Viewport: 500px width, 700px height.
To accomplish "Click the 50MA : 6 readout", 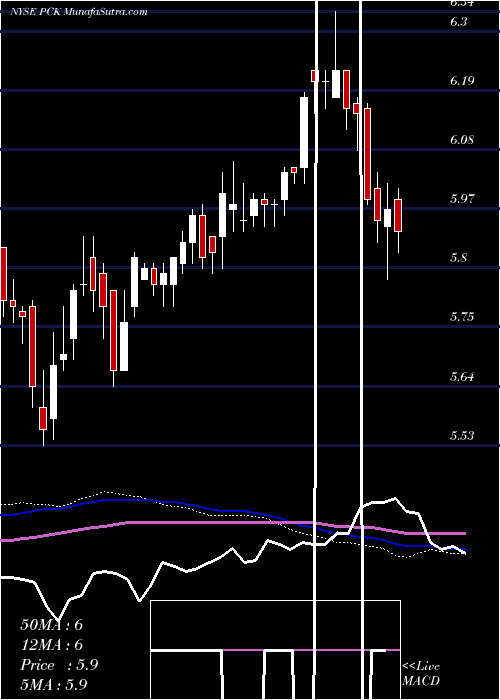I will pos(52,625).
